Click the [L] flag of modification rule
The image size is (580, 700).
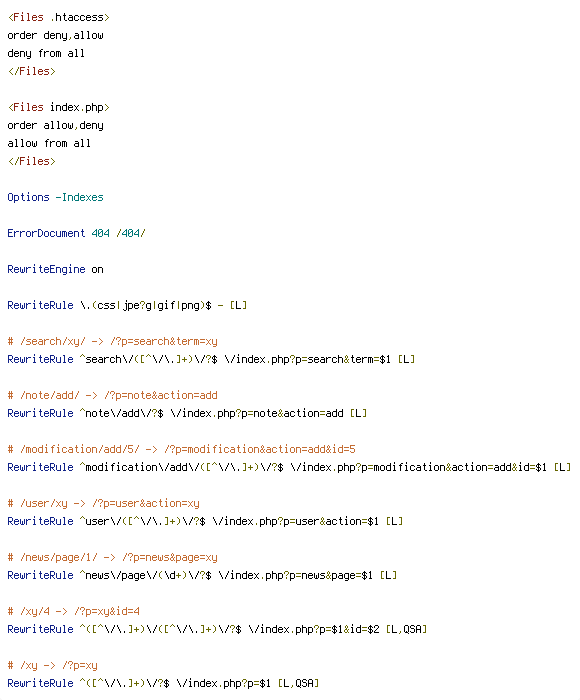(x=563, y=467)
